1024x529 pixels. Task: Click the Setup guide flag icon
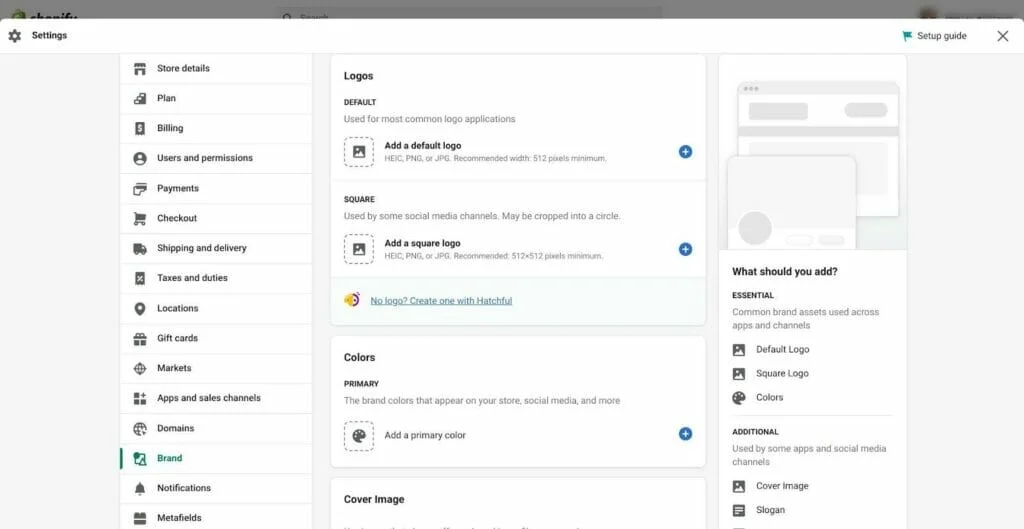click(907, 36)
